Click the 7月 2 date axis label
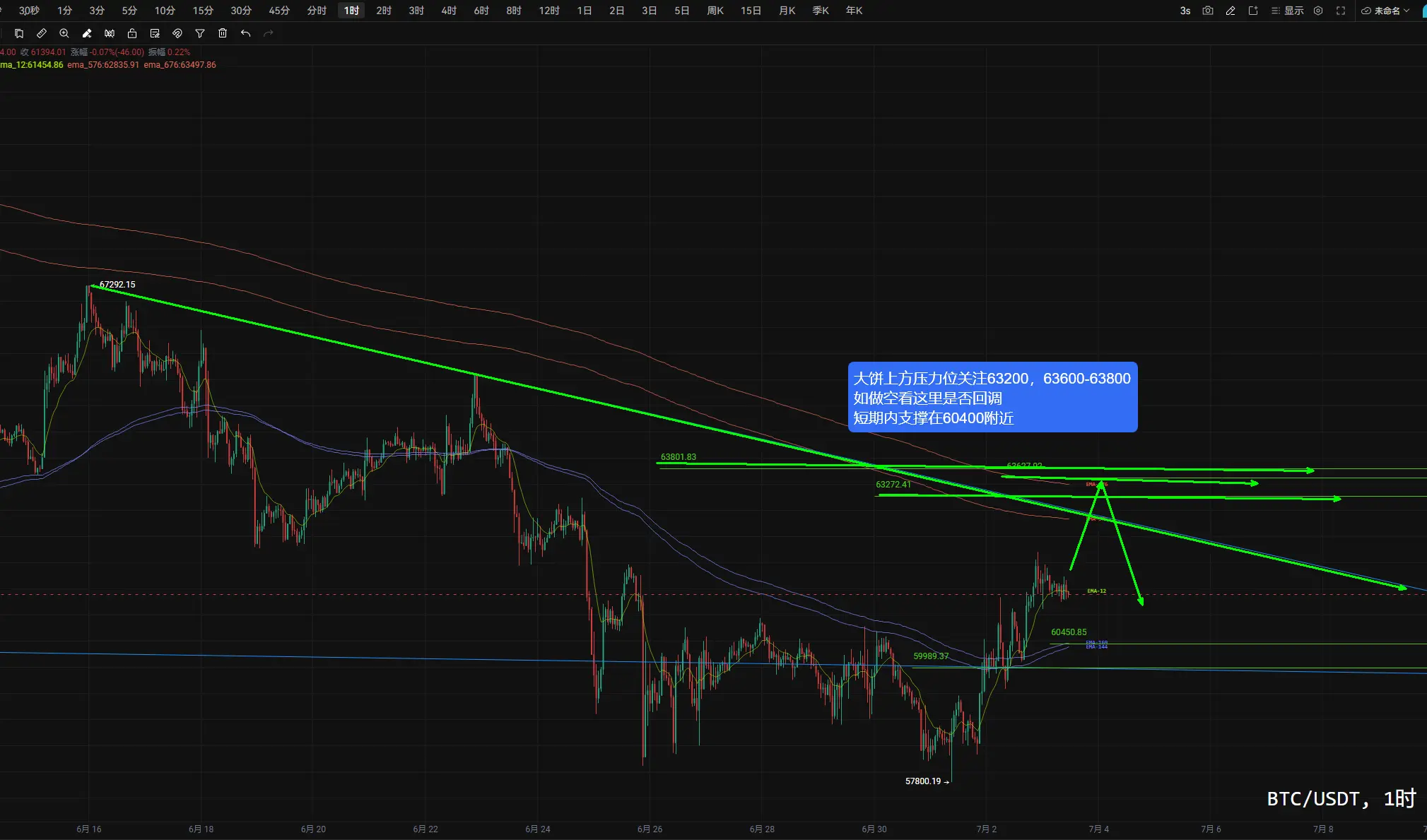This screenshot has height=840, width=1427. click(x=987, y=829)
